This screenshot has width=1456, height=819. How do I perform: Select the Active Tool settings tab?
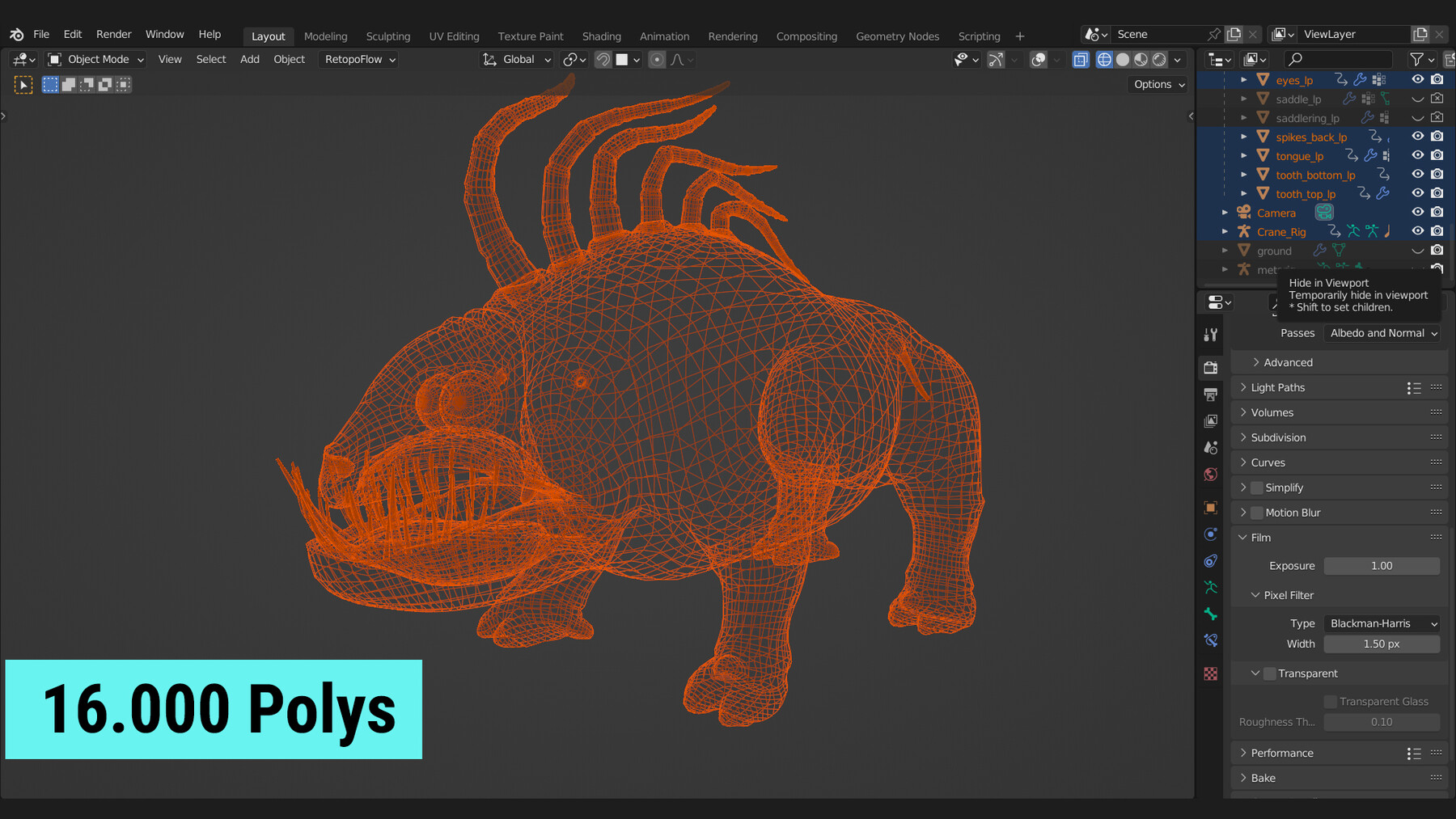pyautogui.click(x=1211, y=334)
